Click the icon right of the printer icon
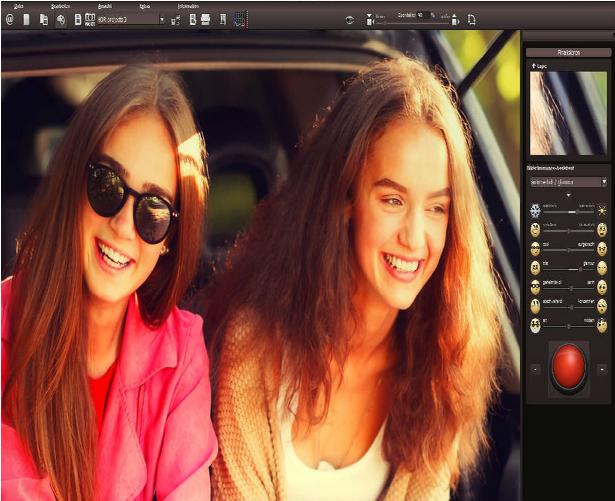Viewport: 615px width, 501px height. pyautogui.click(x=223, y=19)
